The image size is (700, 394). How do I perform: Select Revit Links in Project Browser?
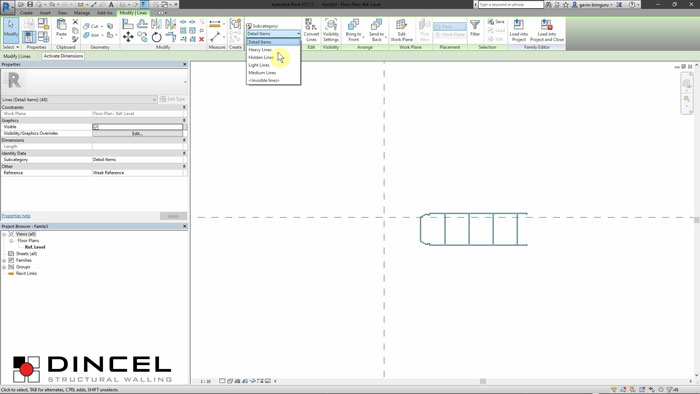[x=26, y=274]
